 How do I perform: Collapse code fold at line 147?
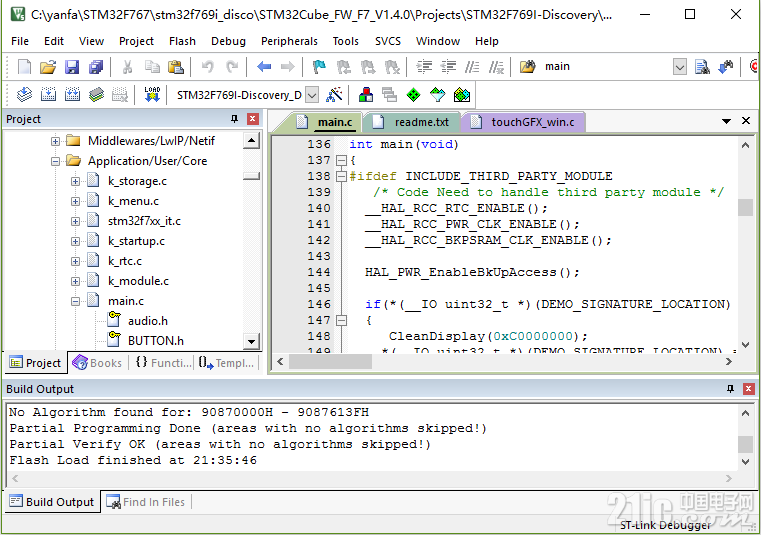click(x=342, y=320)
